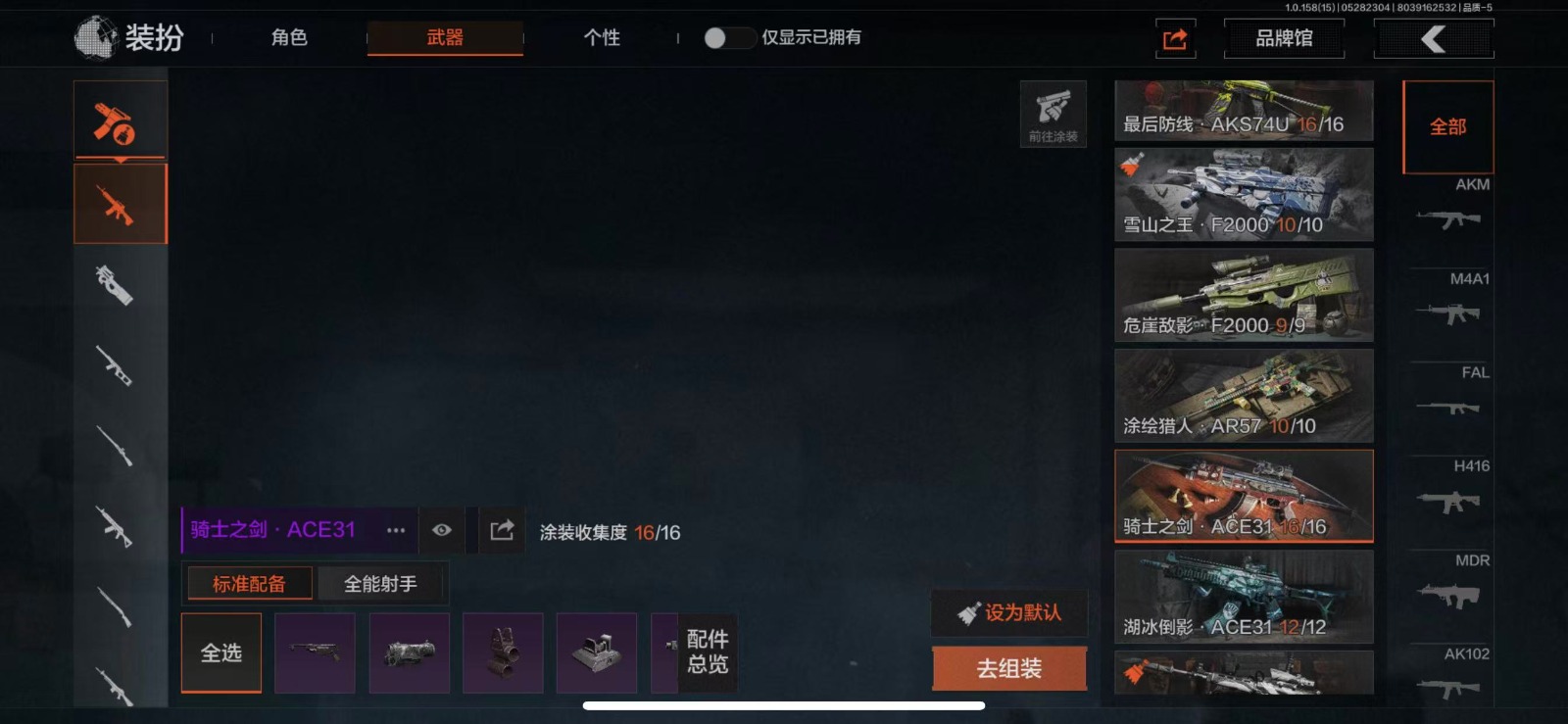Expand the top paint-gun category header

[121, 121]
